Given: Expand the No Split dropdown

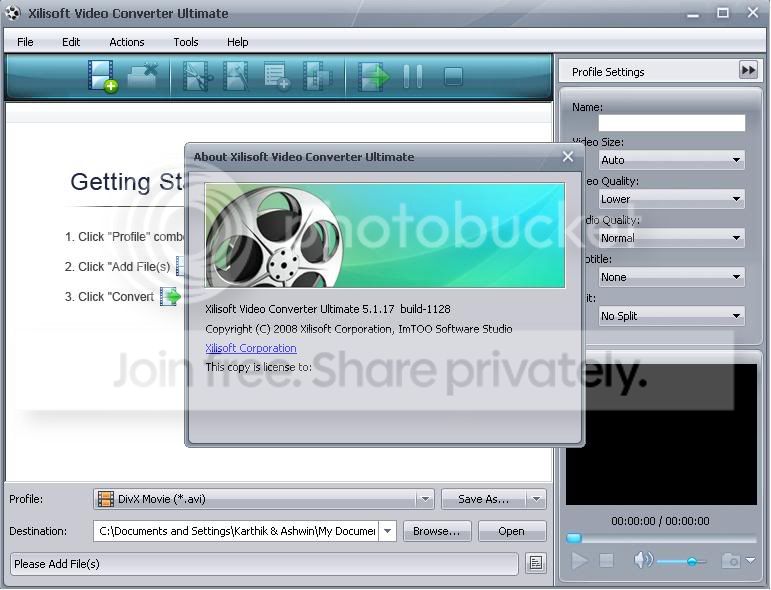Looking at the screenshot, I should (x=736, y=316).
